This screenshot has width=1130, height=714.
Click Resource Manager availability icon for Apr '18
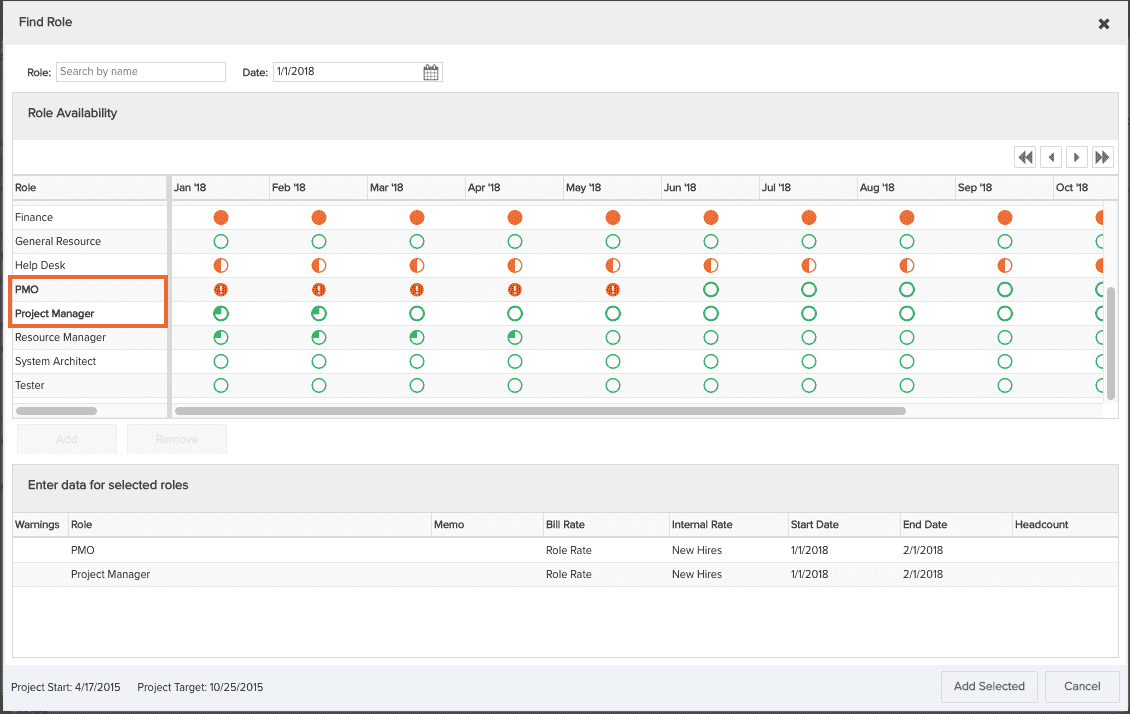point(515,337)
